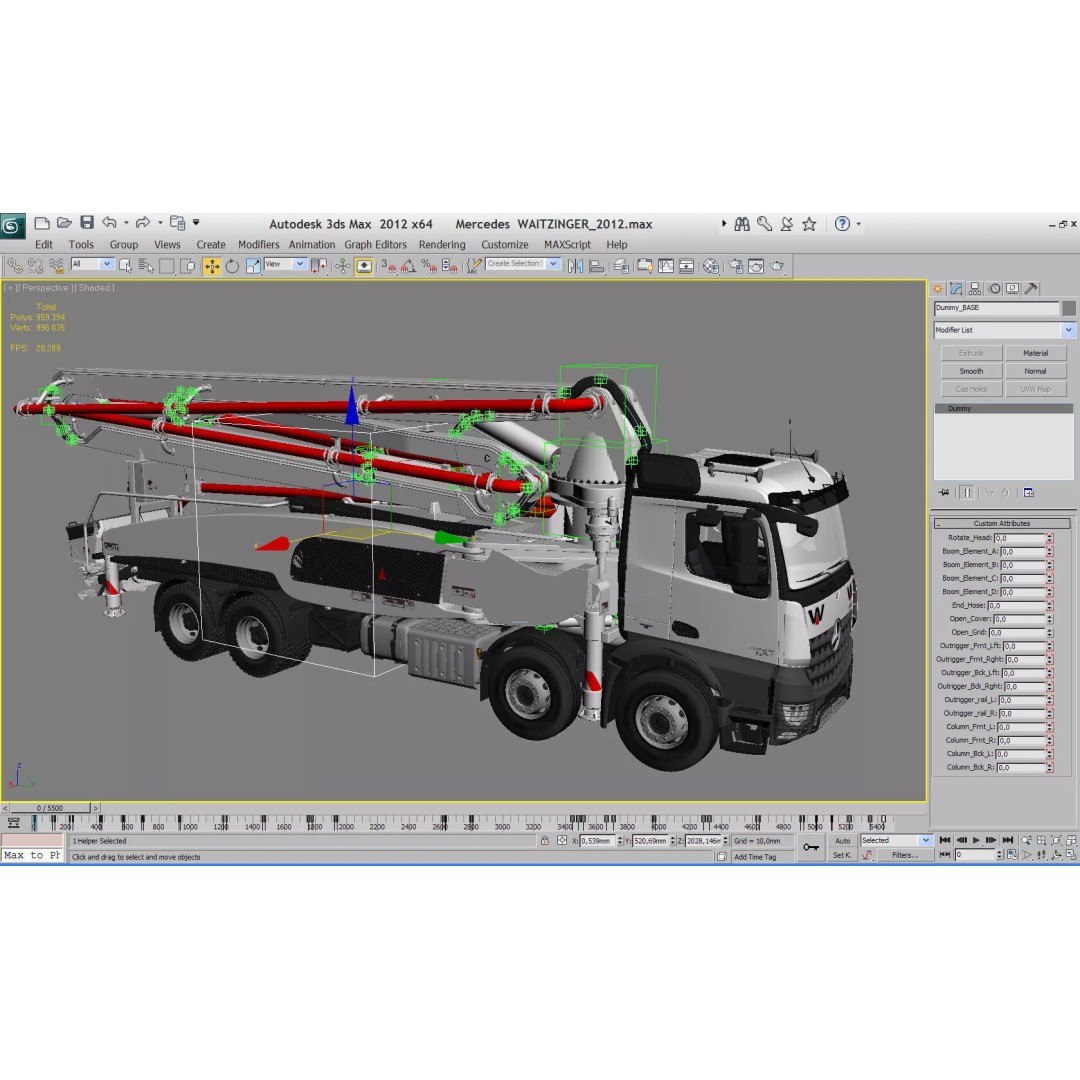Image resolution: width=1080 pixels, height=1080 pixels.
Task: Switch to the Display command panel tab
Action: pos(1012,289)
